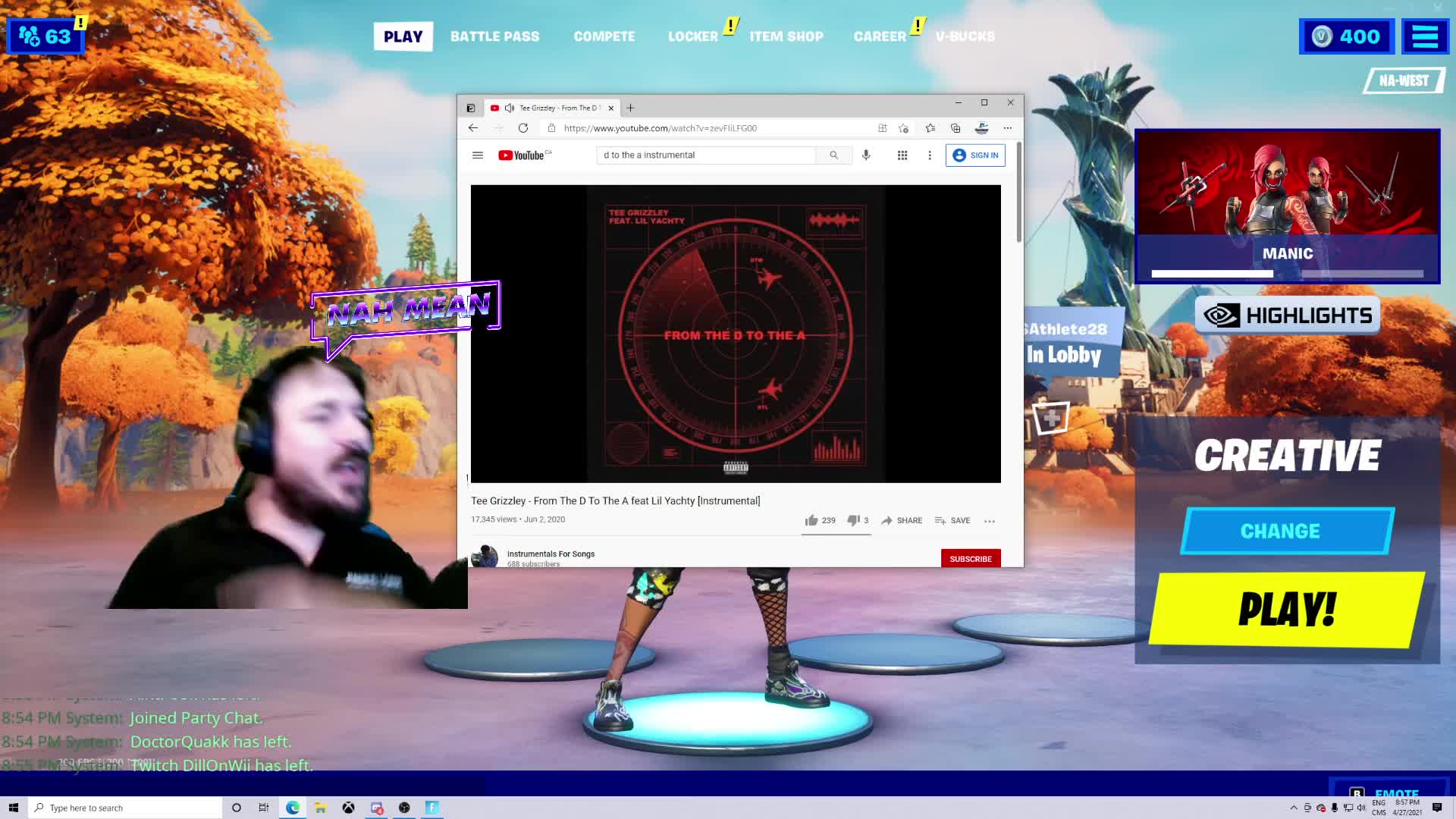Go back in the browser
The height and width of the screenshot is (819, 1456).
coord(473,128)
